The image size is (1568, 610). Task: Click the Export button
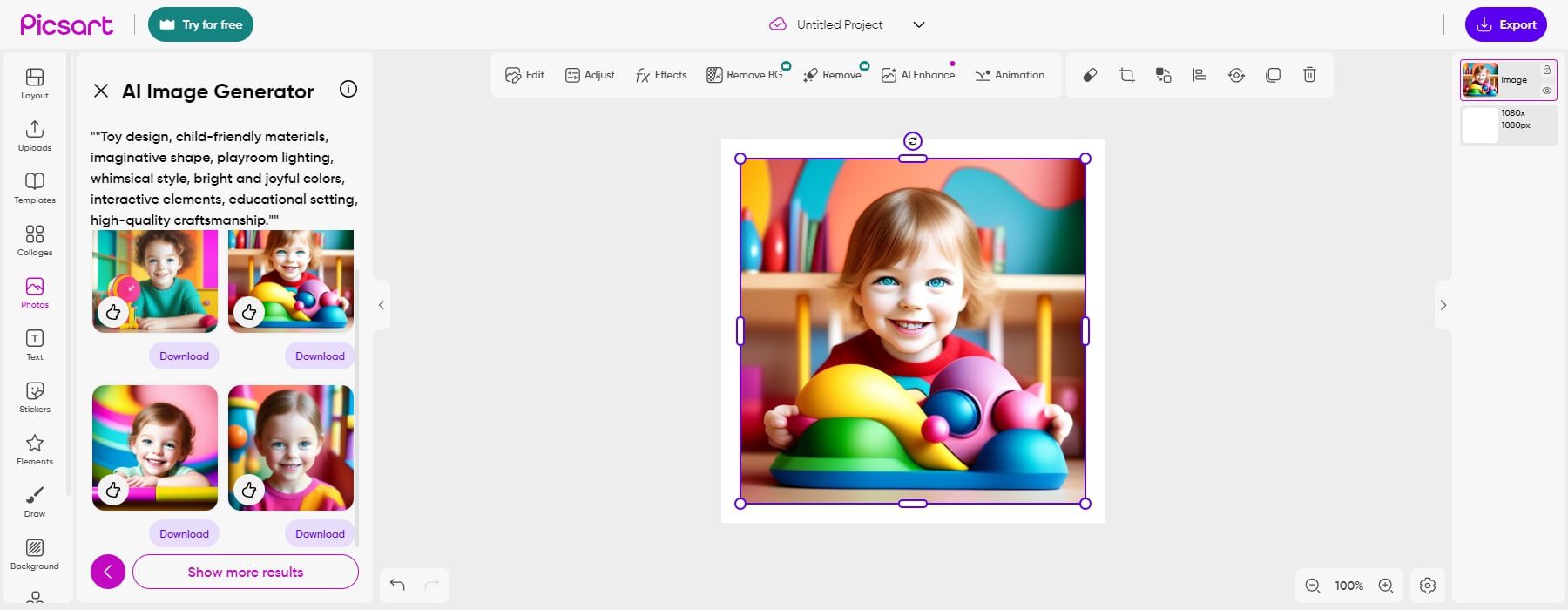click(1505, 24)
